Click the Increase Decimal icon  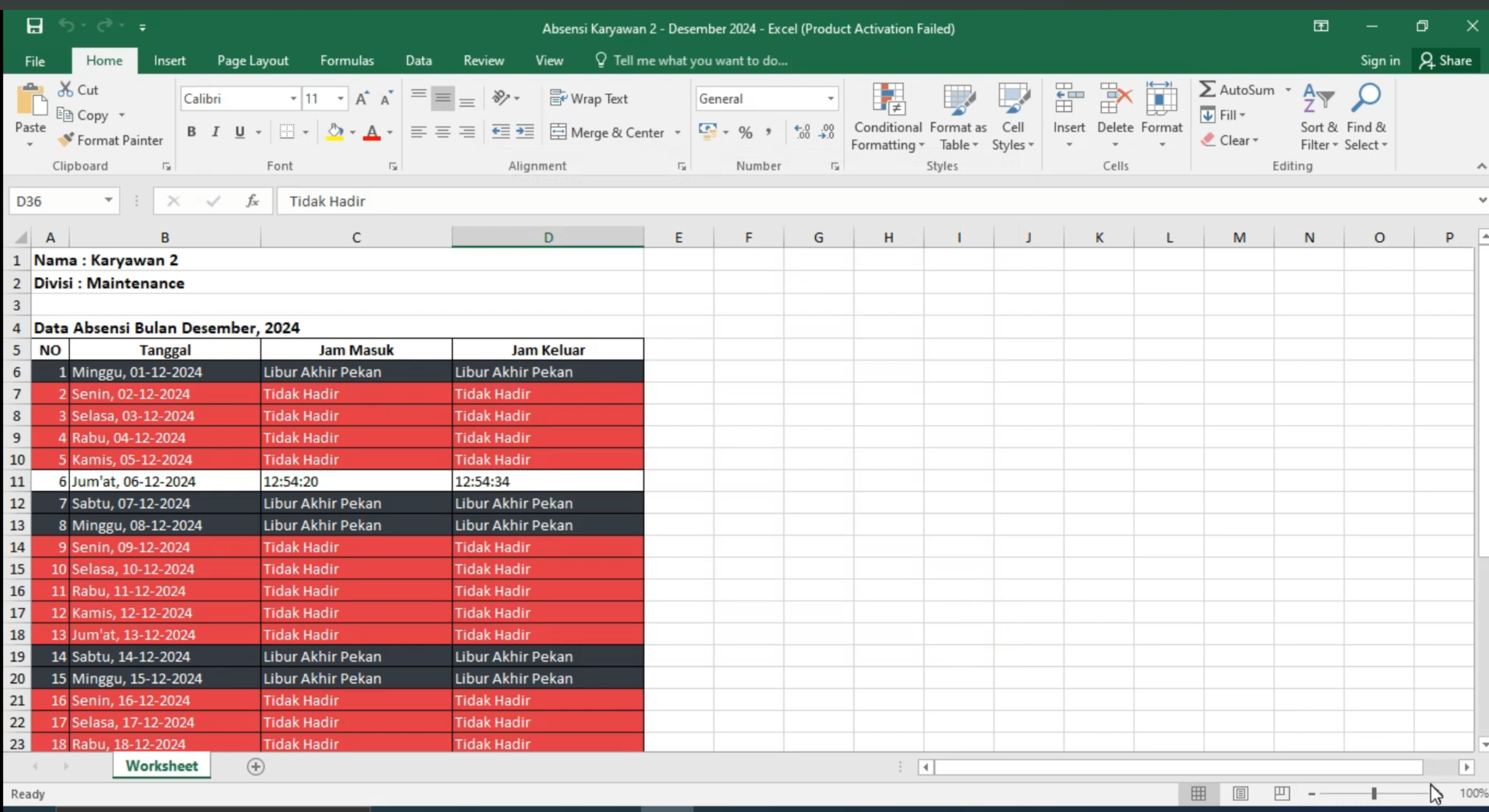pyautogui.click(x=802, y=132)
